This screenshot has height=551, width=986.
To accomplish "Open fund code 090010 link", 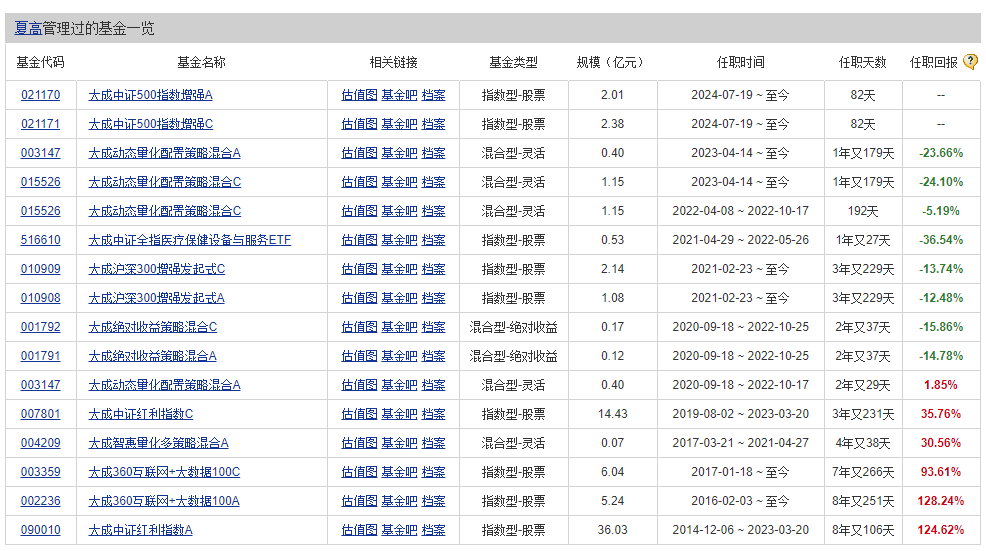I will 41,530.
